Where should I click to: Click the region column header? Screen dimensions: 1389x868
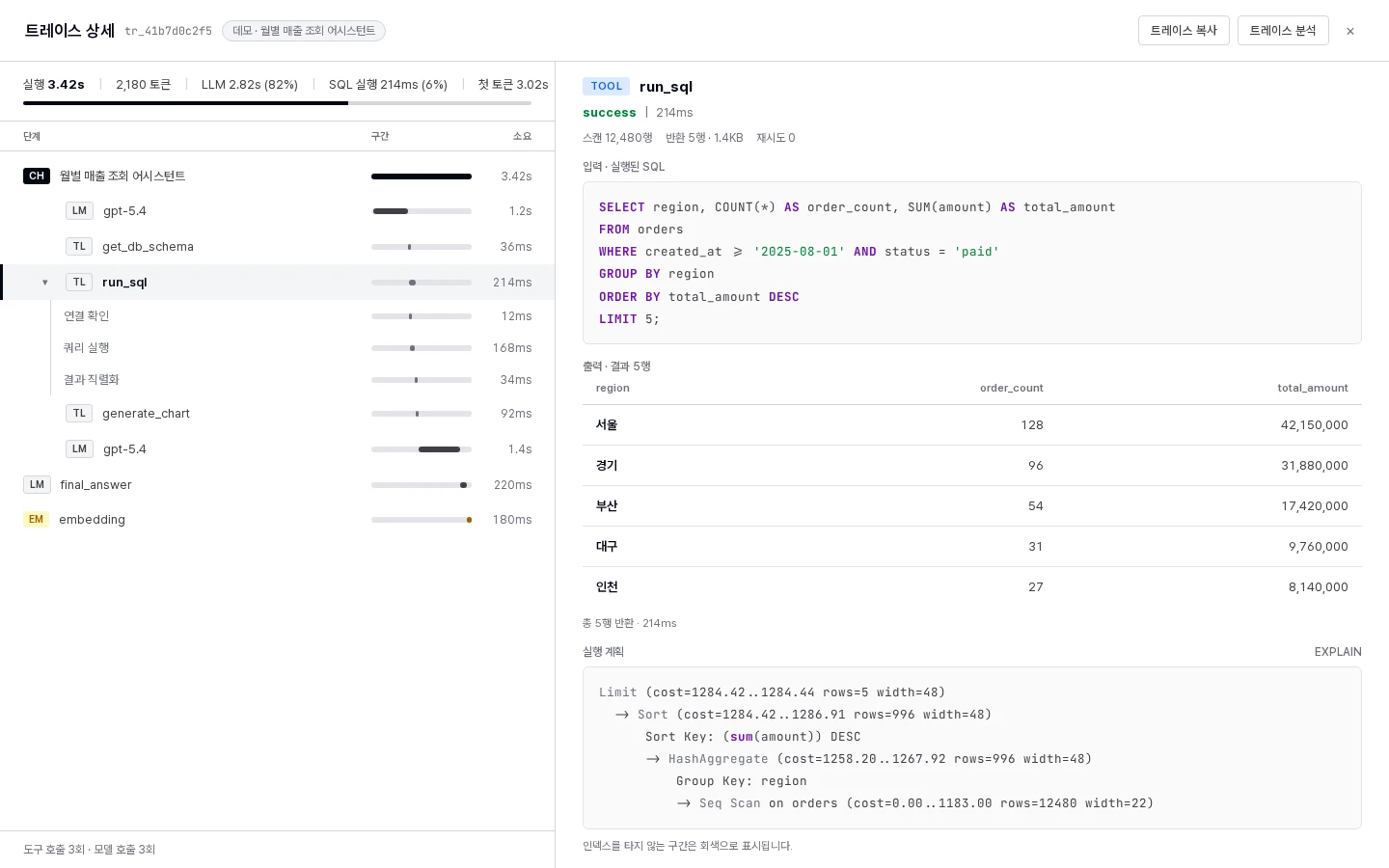pos(613,389)
